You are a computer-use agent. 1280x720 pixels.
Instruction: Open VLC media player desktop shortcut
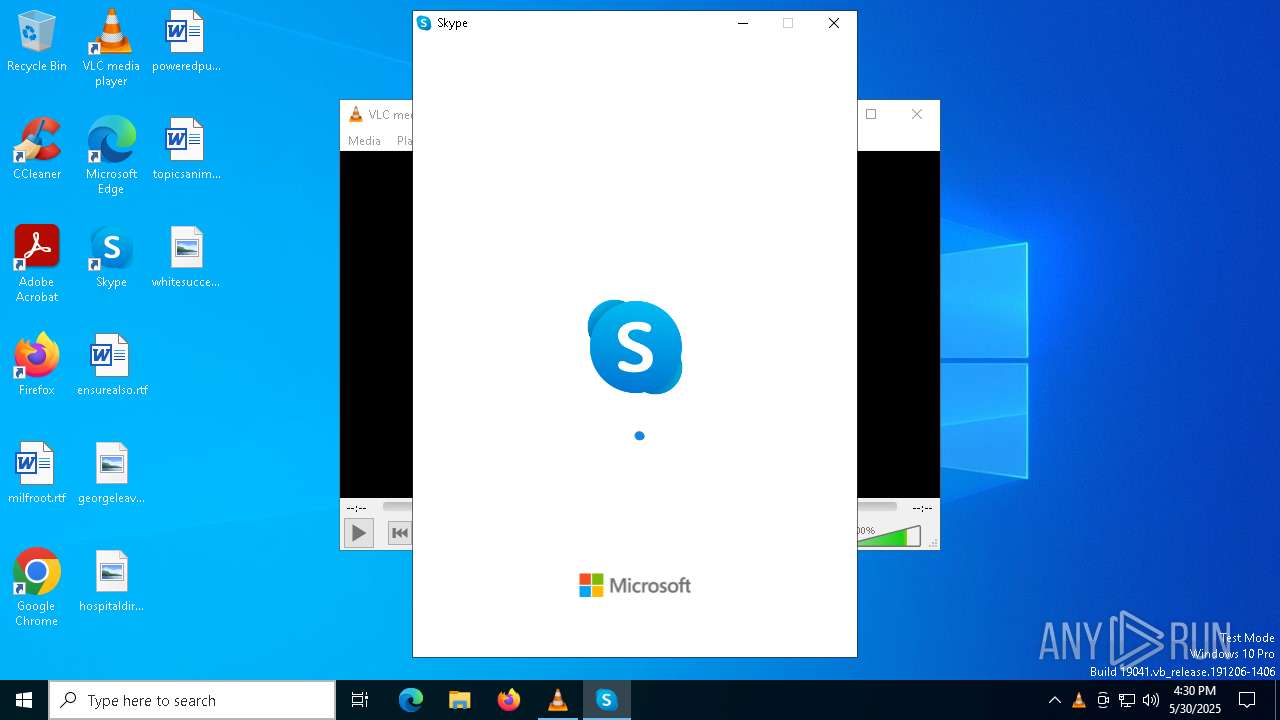pyautogui.click(x=111, y=48)
